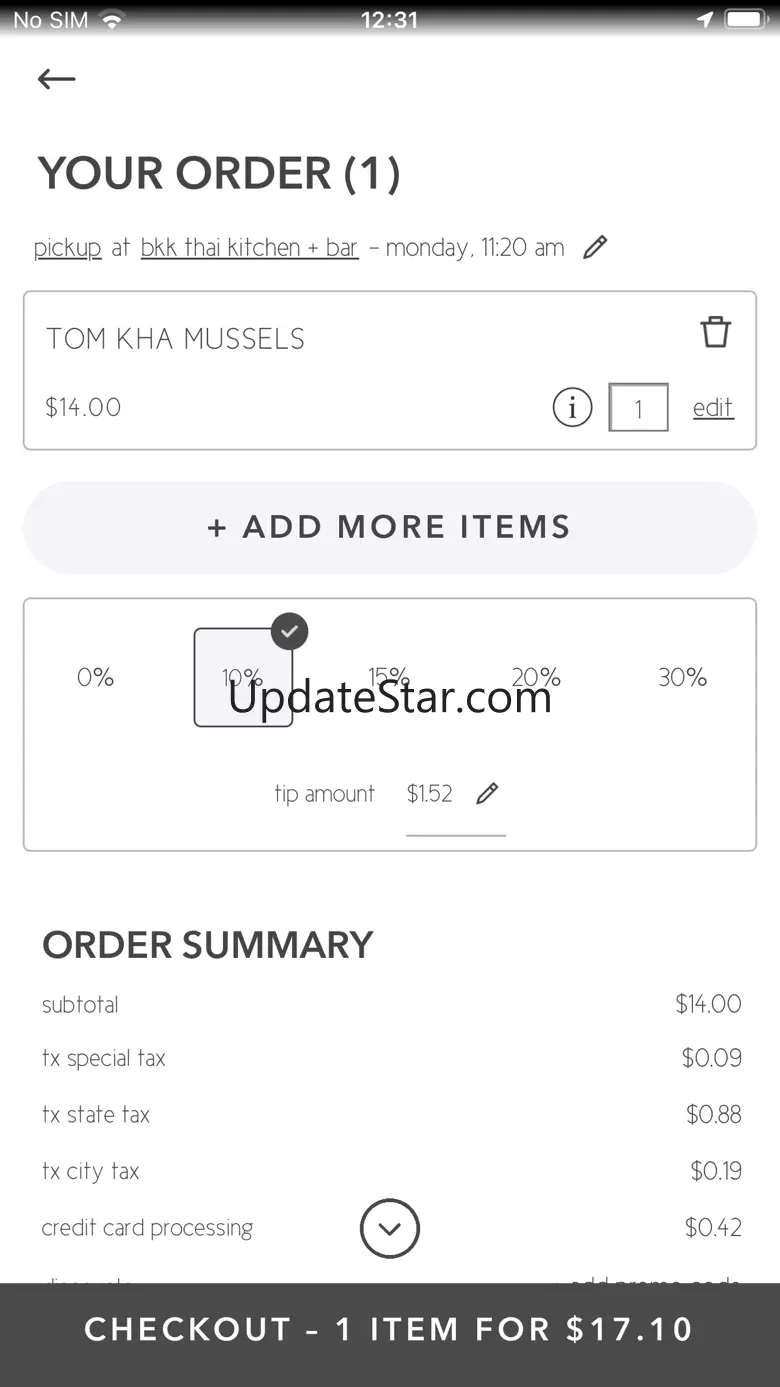
Task: Click the edit link for the item
Action: pyautogui.click(x=713, y=408)
